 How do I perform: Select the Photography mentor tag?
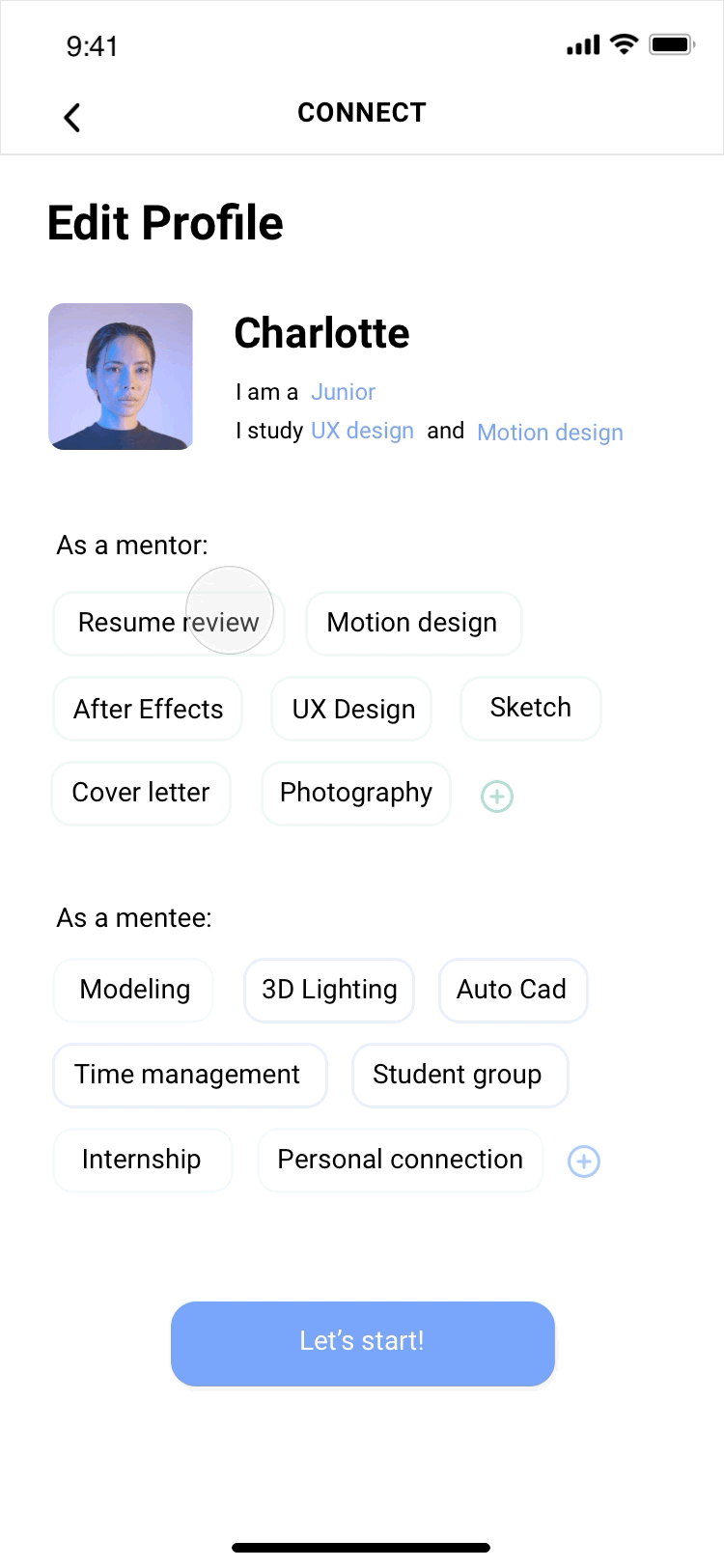click(356, 794)
